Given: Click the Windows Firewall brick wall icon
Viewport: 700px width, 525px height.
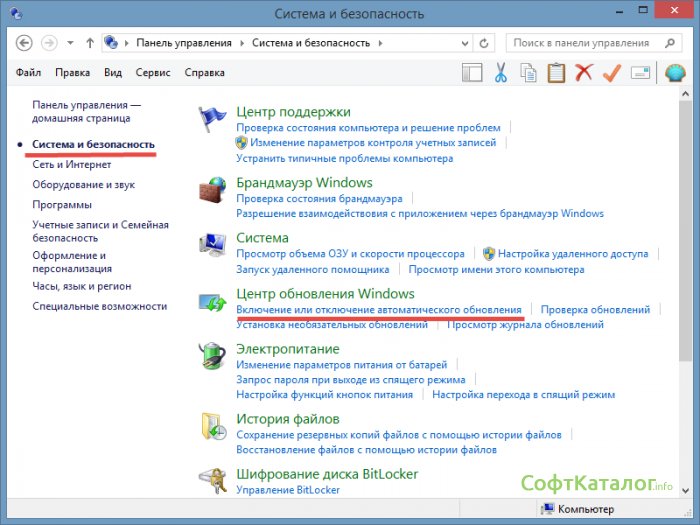Looking at the screenshot, I should (x=213, y=191).
